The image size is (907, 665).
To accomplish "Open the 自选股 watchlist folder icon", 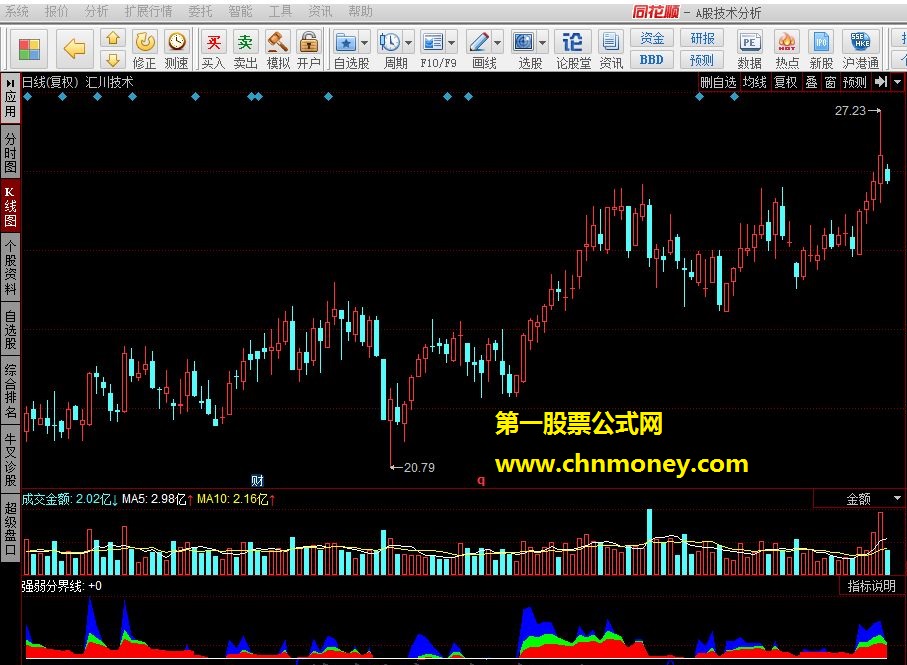I will 346,43.
